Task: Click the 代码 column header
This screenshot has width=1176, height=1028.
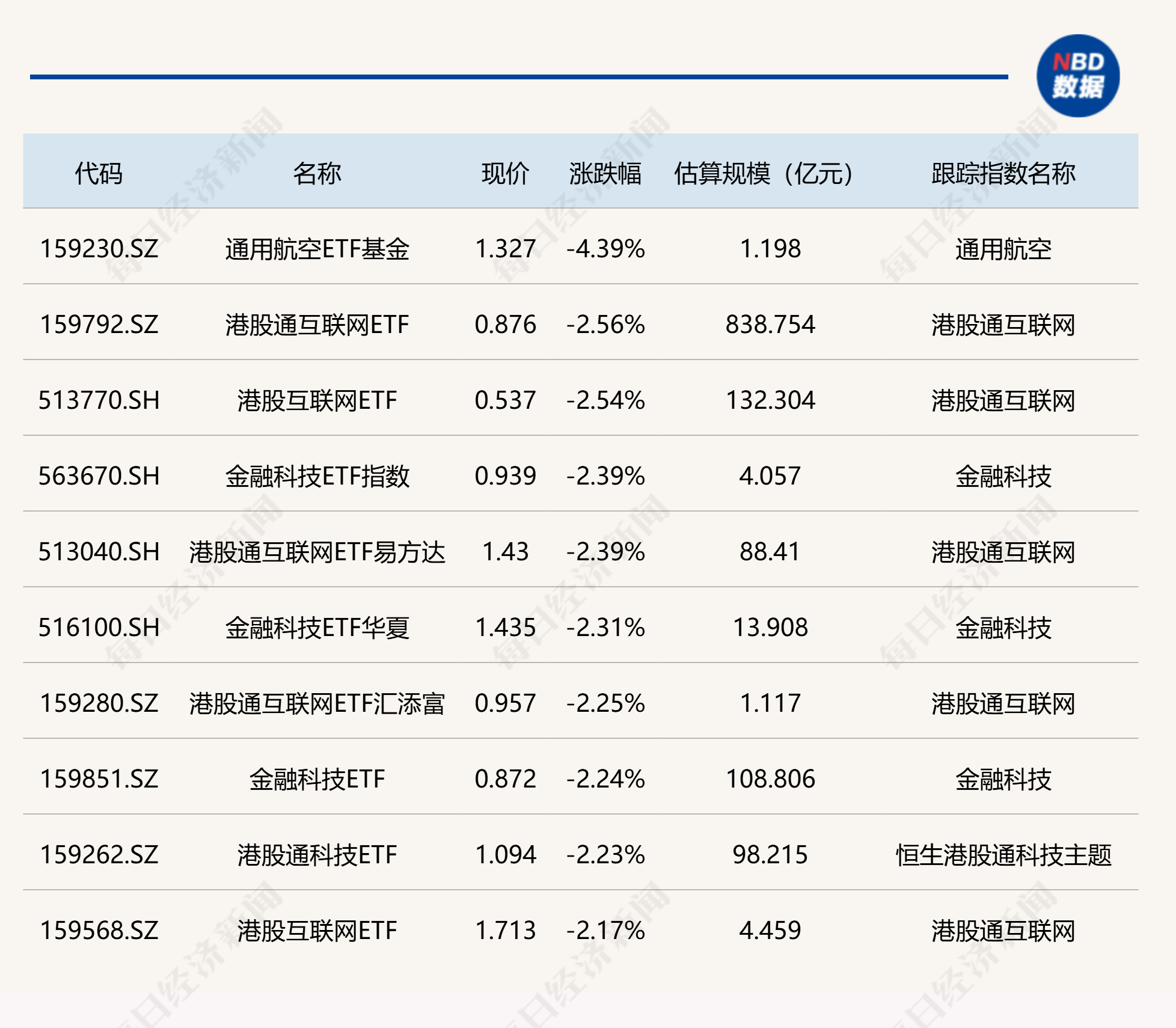Action: coord(98,173)
